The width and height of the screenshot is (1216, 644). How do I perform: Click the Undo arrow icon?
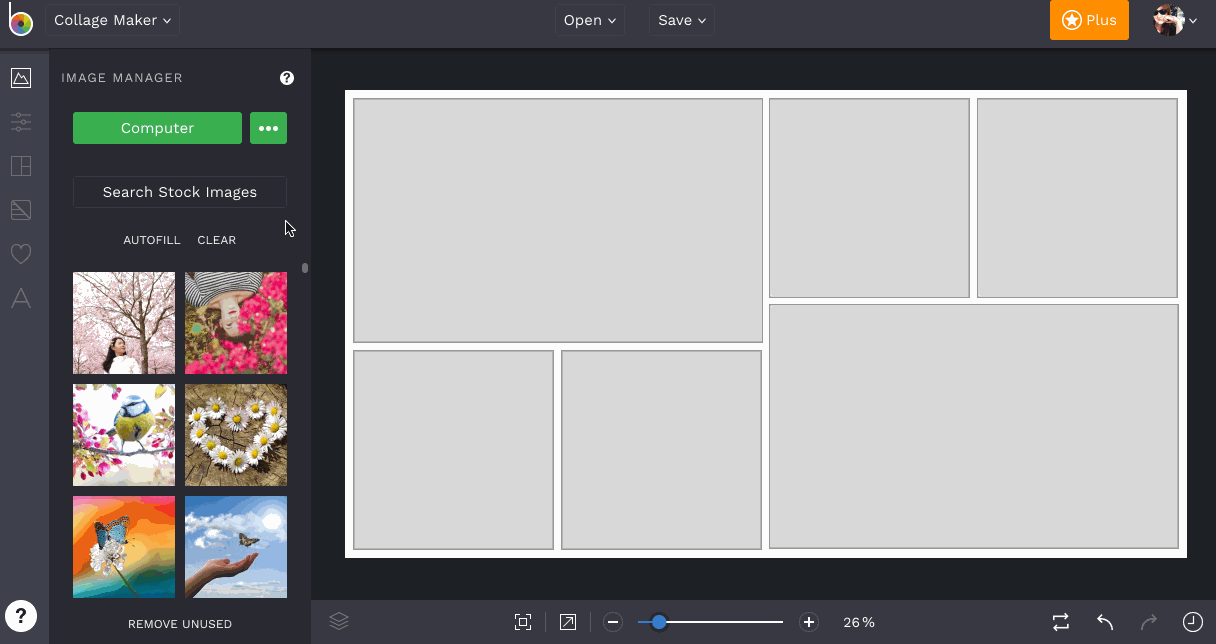(1105, 622)
